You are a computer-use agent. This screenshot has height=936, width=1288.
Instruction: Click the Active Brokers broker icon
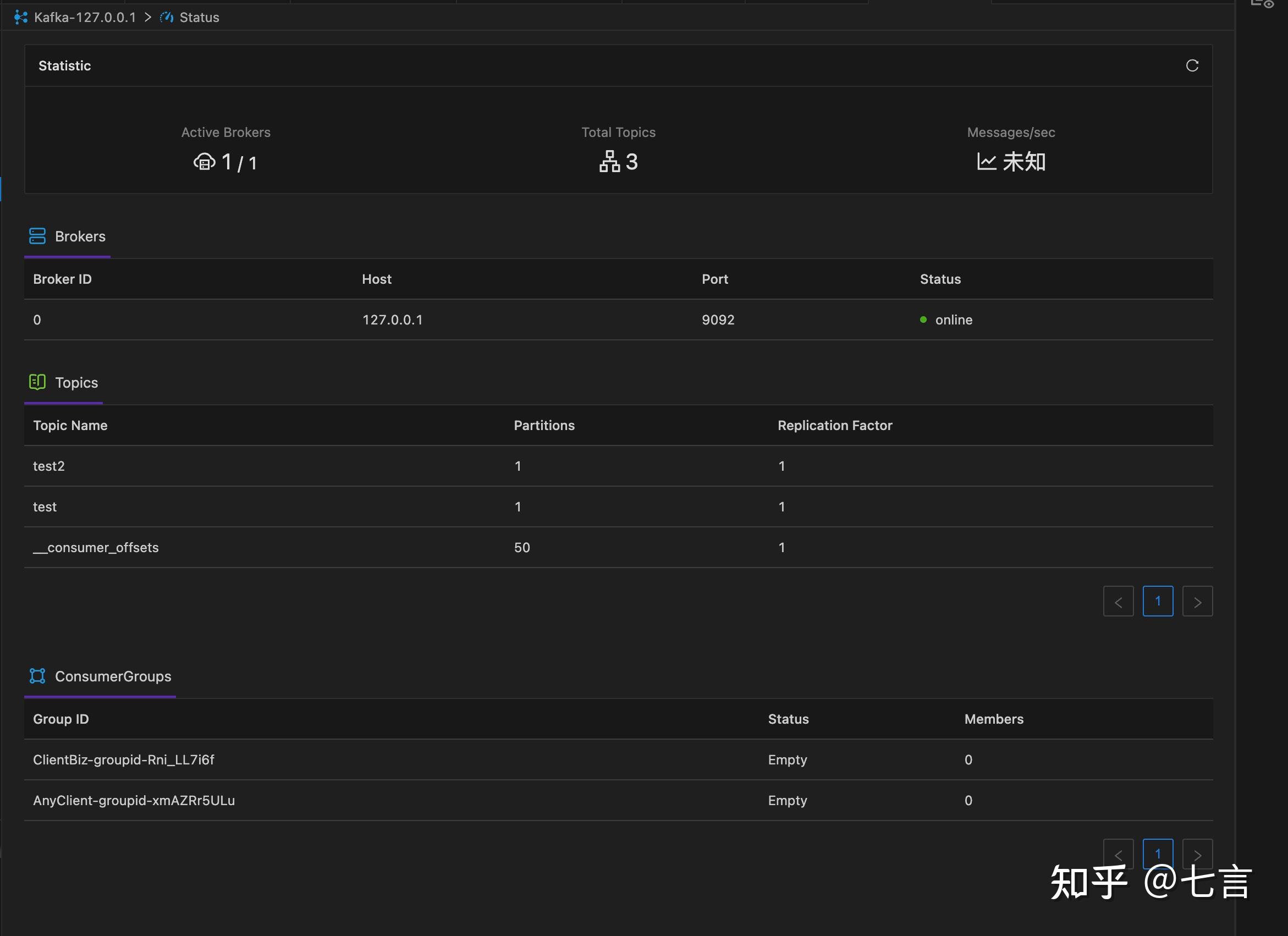click(x=205, y=162)
